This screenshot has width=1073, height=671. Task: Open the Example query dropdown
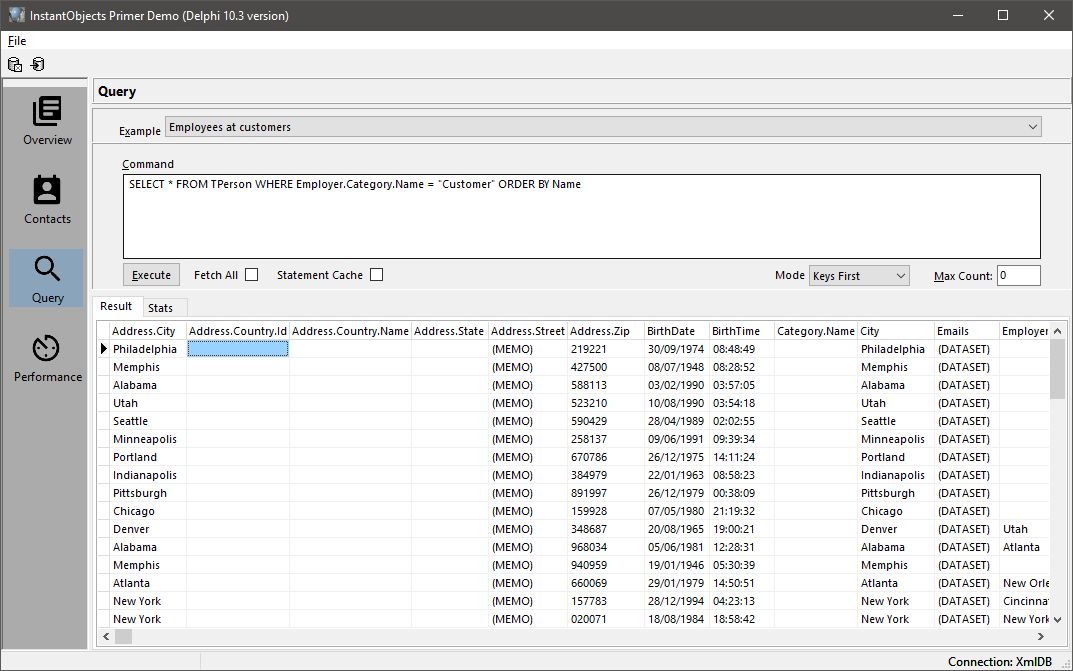pos(1034,127)
